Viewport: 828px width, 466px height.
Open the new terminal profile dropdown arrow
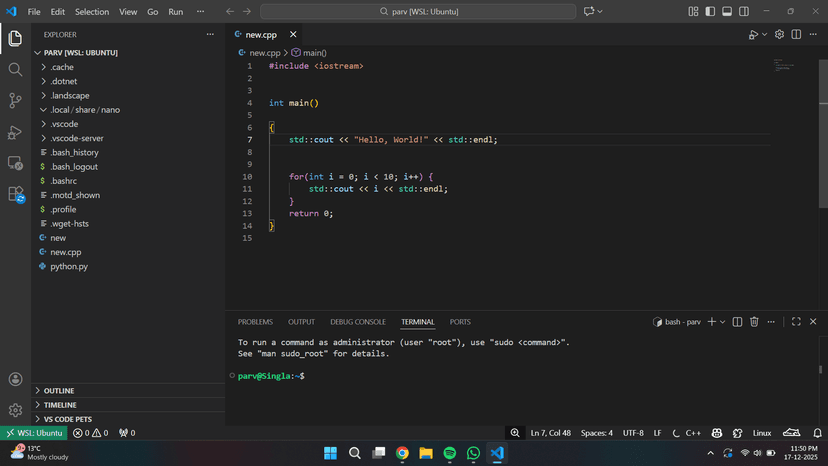(723, 322)
